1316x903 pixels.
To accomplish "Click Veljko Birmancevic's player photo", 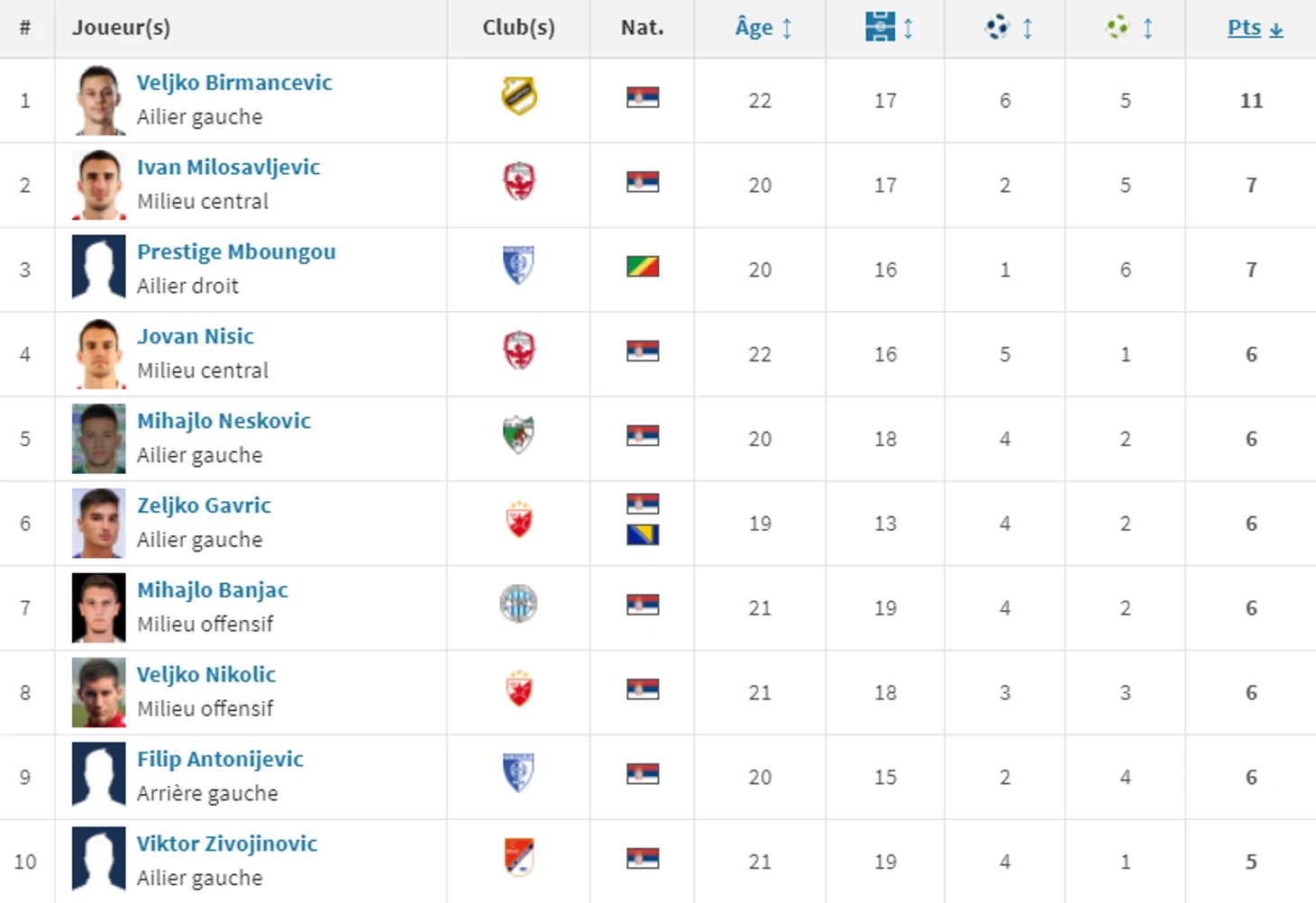I will [x=99, y=100].
